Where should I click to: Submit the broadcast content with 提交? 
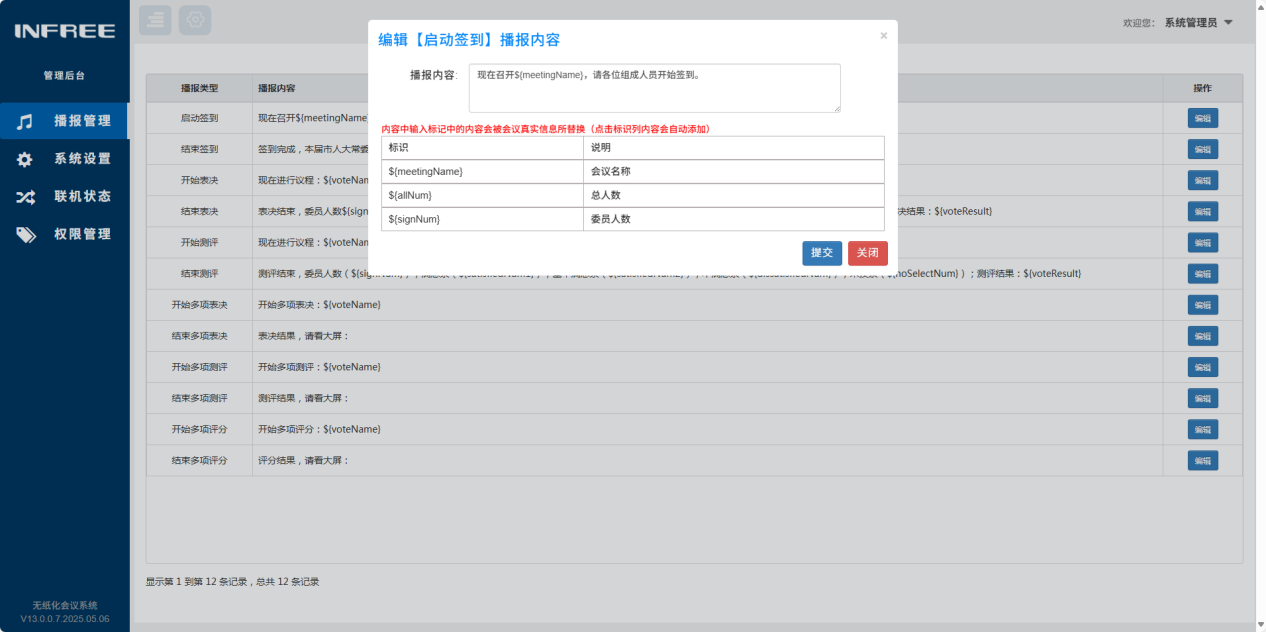822,253
